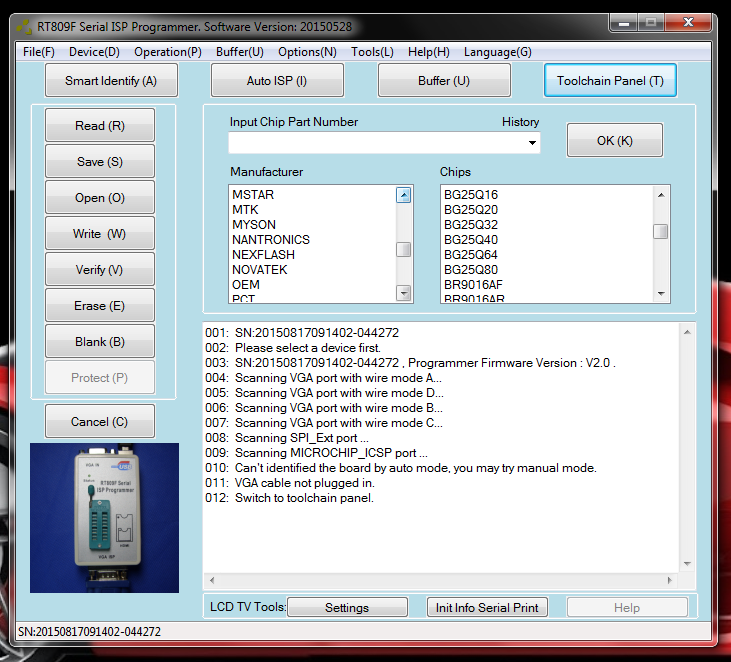Click the RT809F programmer device photo

[x=104, y=518]
